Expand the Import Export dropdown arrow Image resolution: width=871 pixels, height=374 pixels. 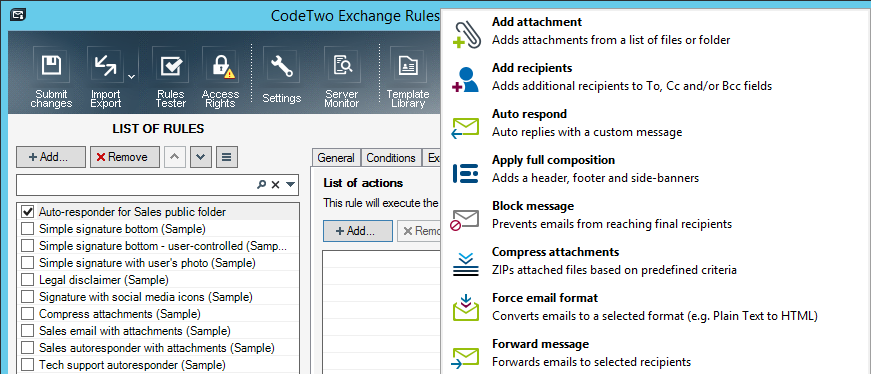tap(131, 77)
